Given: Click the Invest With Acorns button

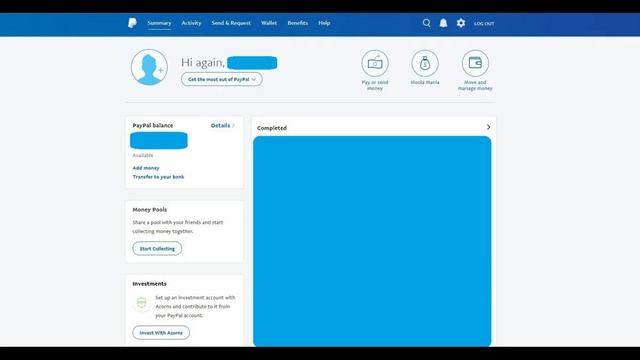Looking at the screenshot, I should [161, 333].
